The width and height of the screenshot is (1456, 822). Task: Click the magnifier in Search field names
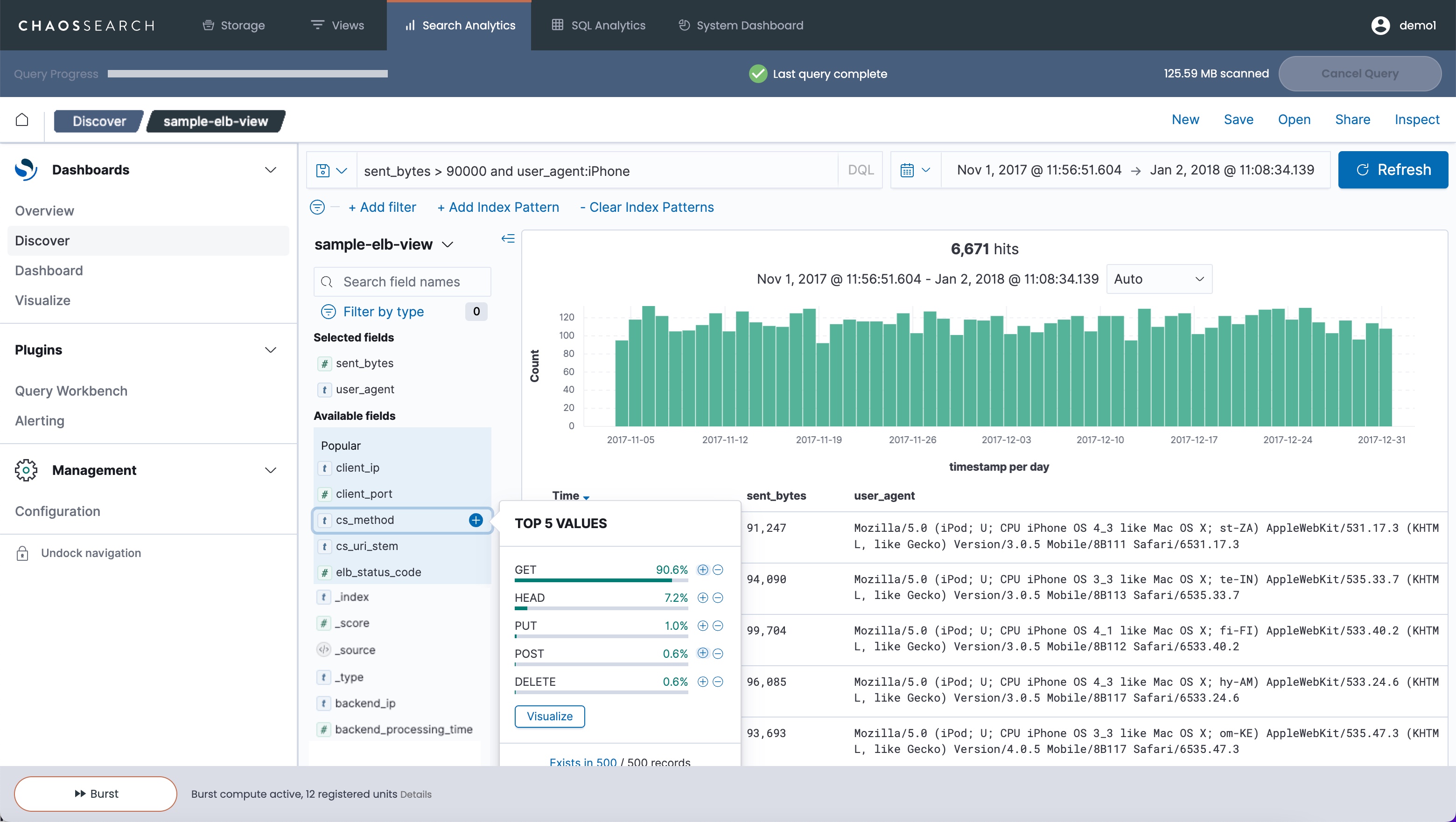(x=327, y=281)
